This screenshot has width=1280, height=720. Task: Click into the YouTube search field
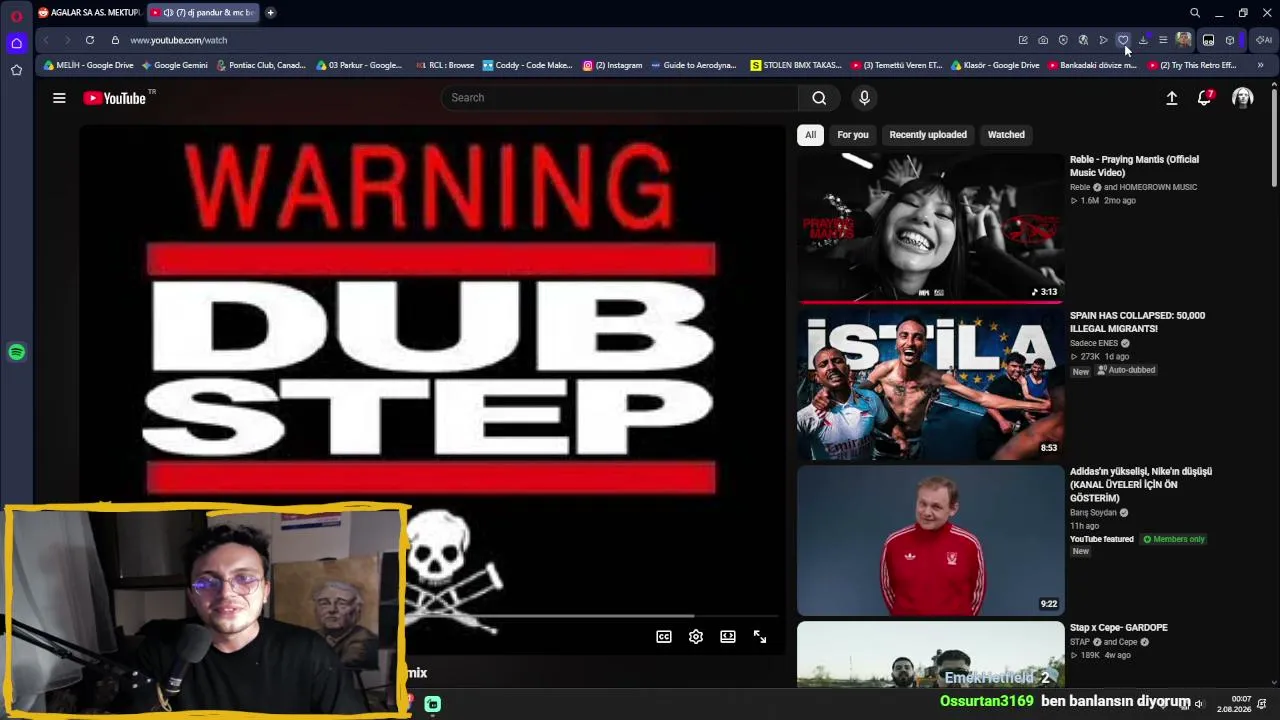point(620,98)
